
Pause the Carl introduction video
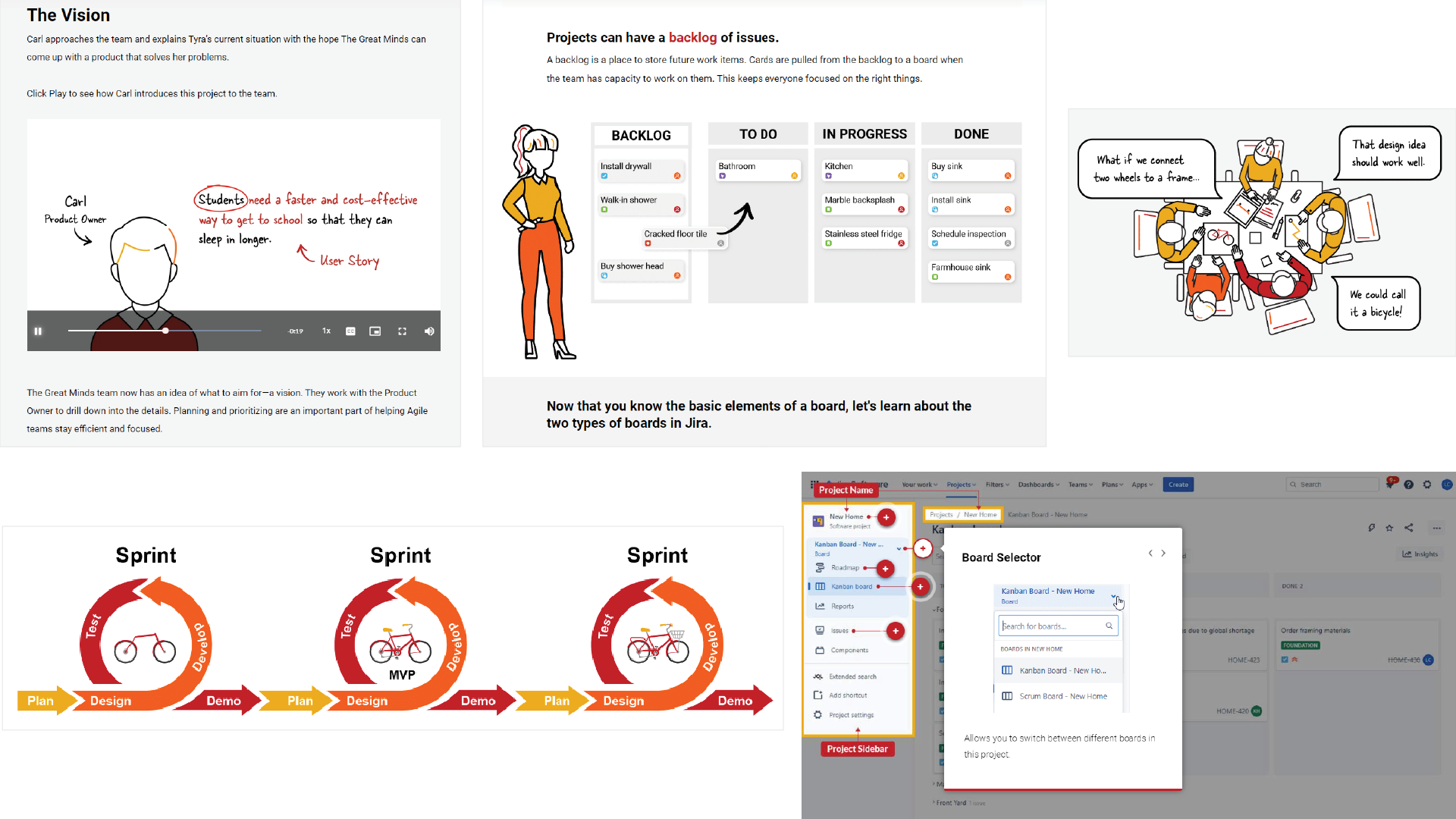tap(38, 331)
